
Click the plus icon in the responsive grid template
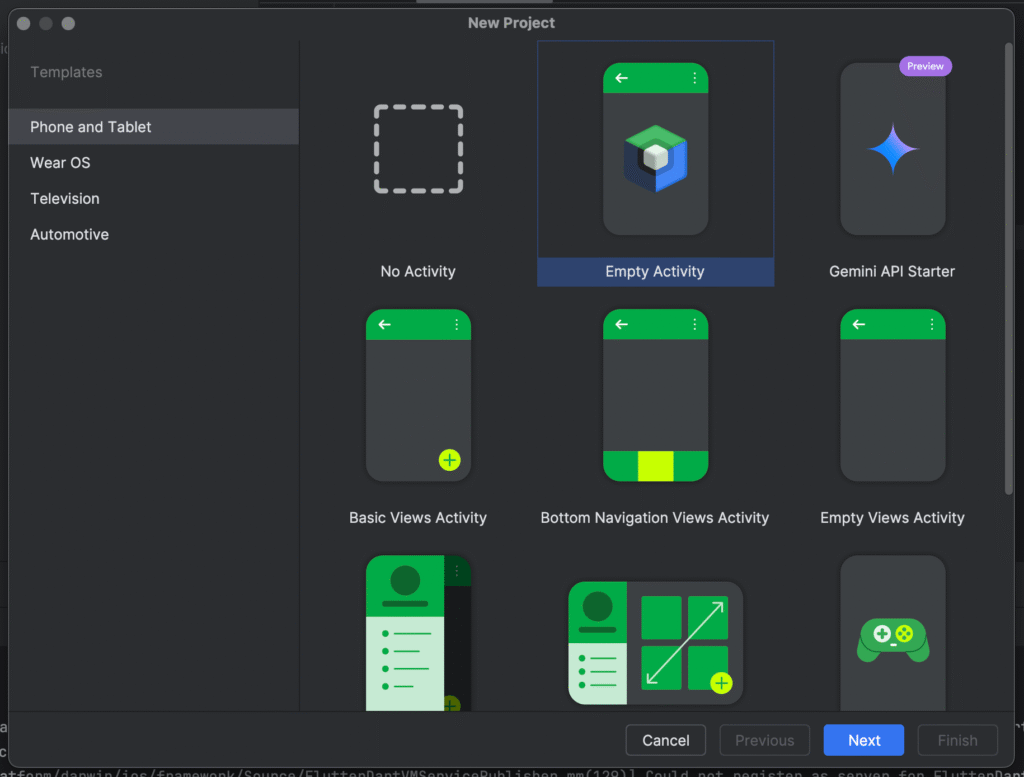[721, 683]
